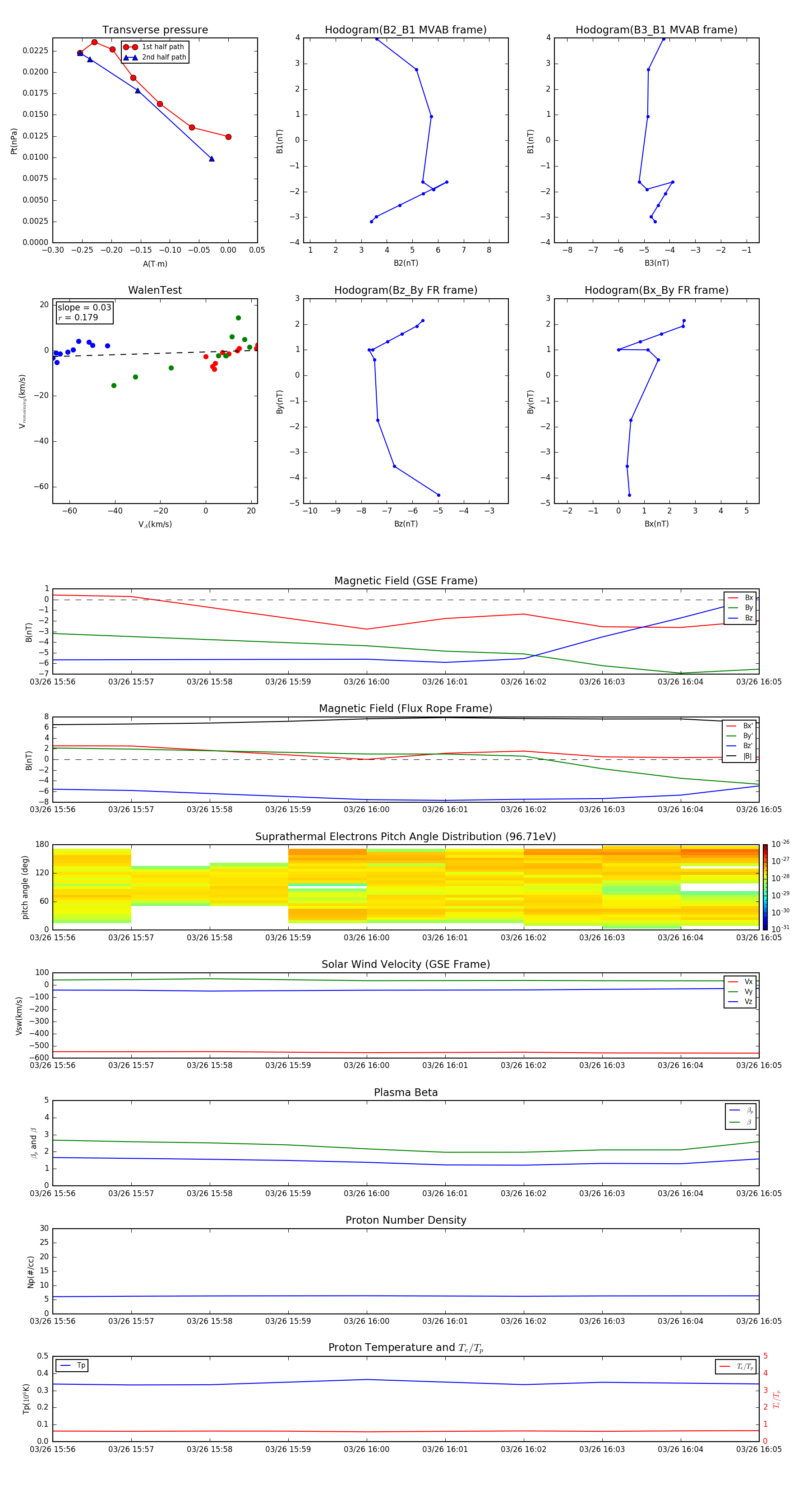Click the 'Transverse pressure' plot title
Image resolution: width=812 pixels, height=1489 pixels.
(x=155, y=30)
